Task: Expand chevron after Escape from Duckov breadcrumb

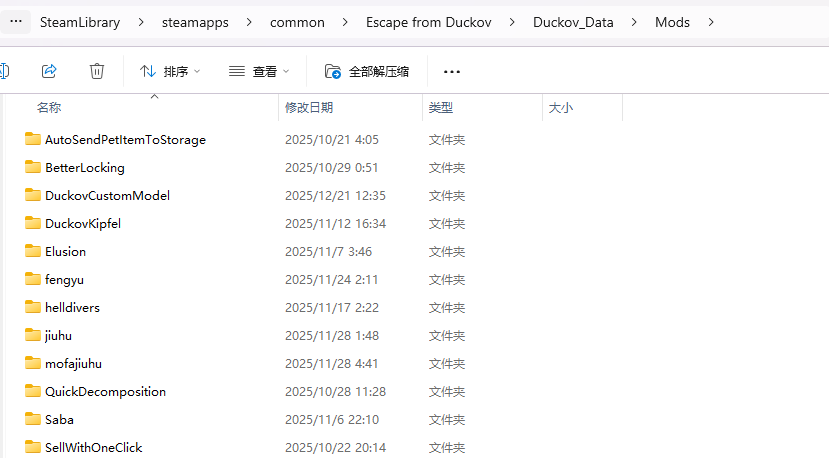Action: [x=510, y=22]
